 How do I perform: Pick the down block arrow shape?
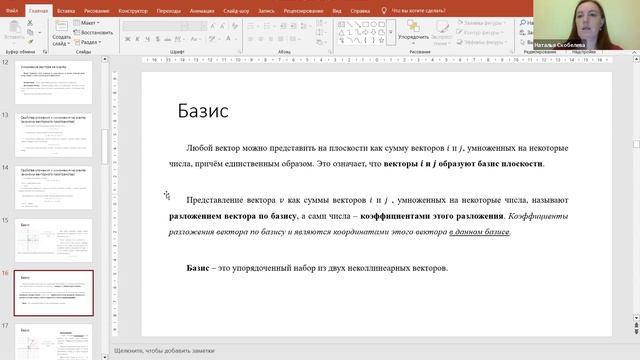coord(373,32)
